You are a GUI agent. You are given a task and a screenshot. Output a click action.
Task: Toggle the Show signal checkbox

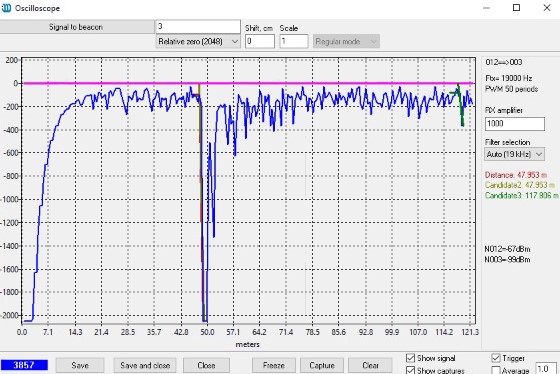click(411, 358)
